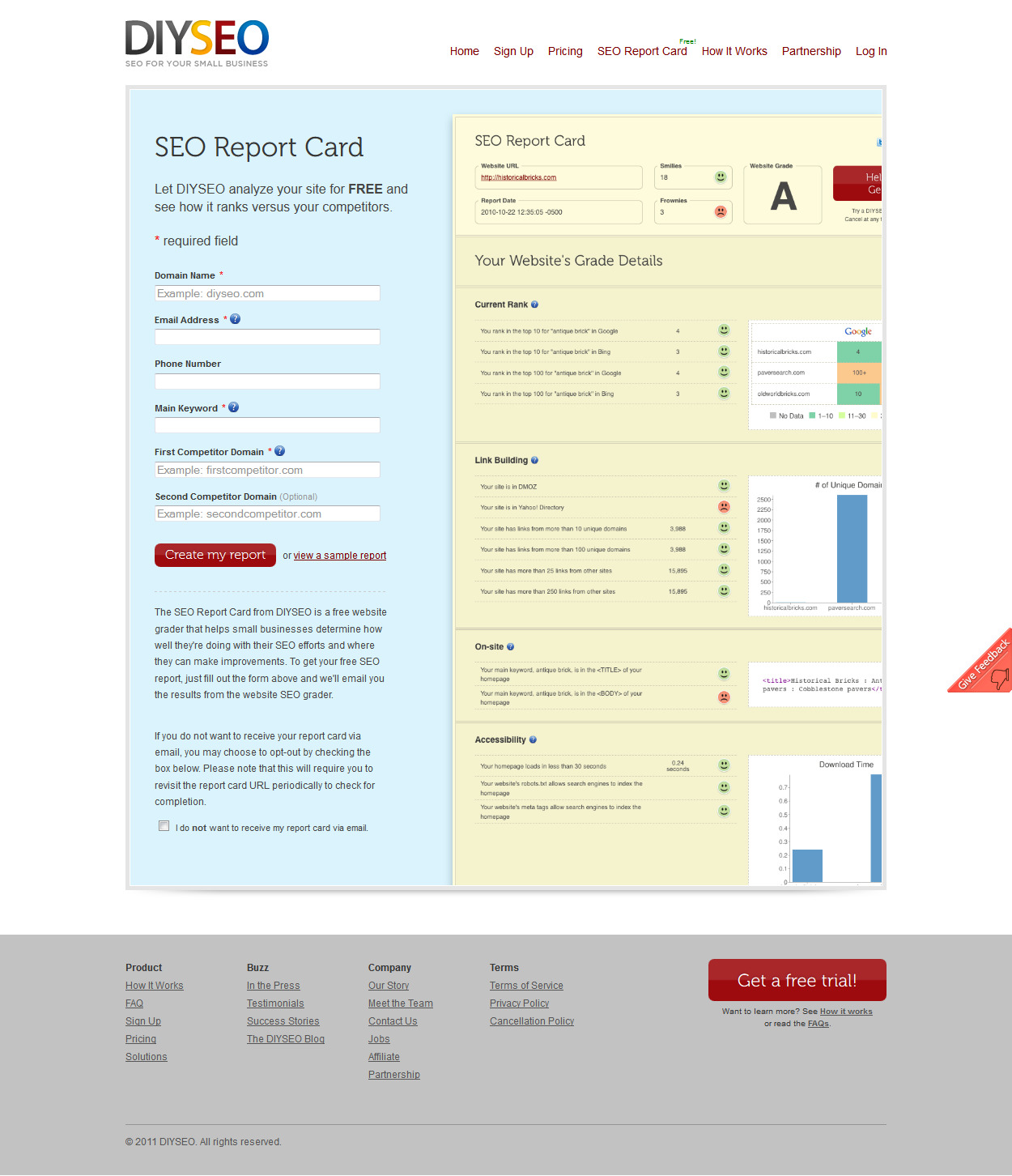Focus the Phone Number input field
The image size is (1012, 1176).
coord(267,381)
